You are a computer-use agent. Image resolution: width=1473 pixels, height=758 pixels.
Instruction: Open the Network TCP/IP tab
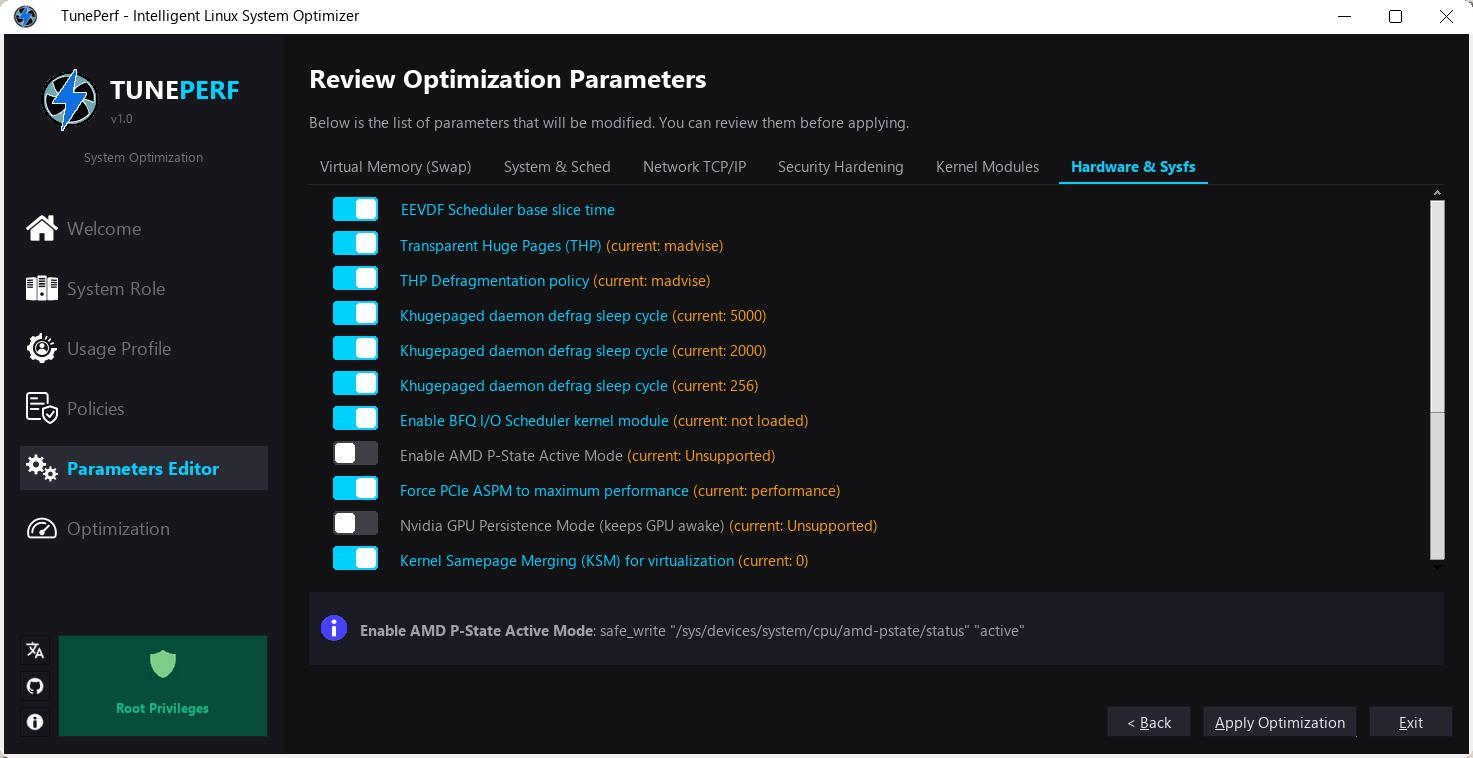694,167
